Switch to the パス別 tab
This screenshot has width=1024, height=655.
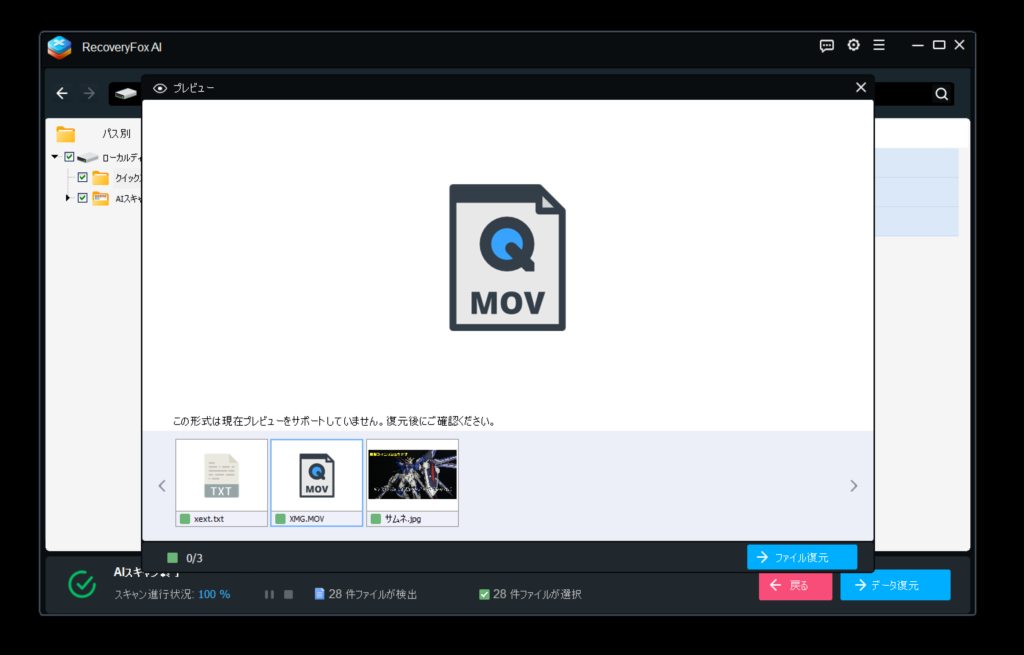click(116, 133)
